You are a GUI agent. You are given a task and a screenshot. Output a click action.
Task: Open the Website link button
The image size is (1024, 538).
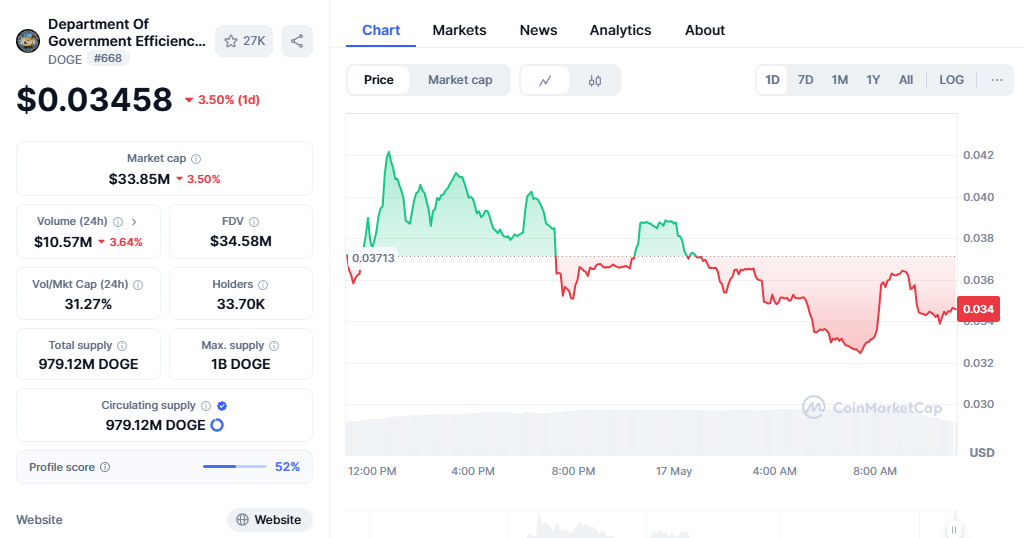point(270,520)
